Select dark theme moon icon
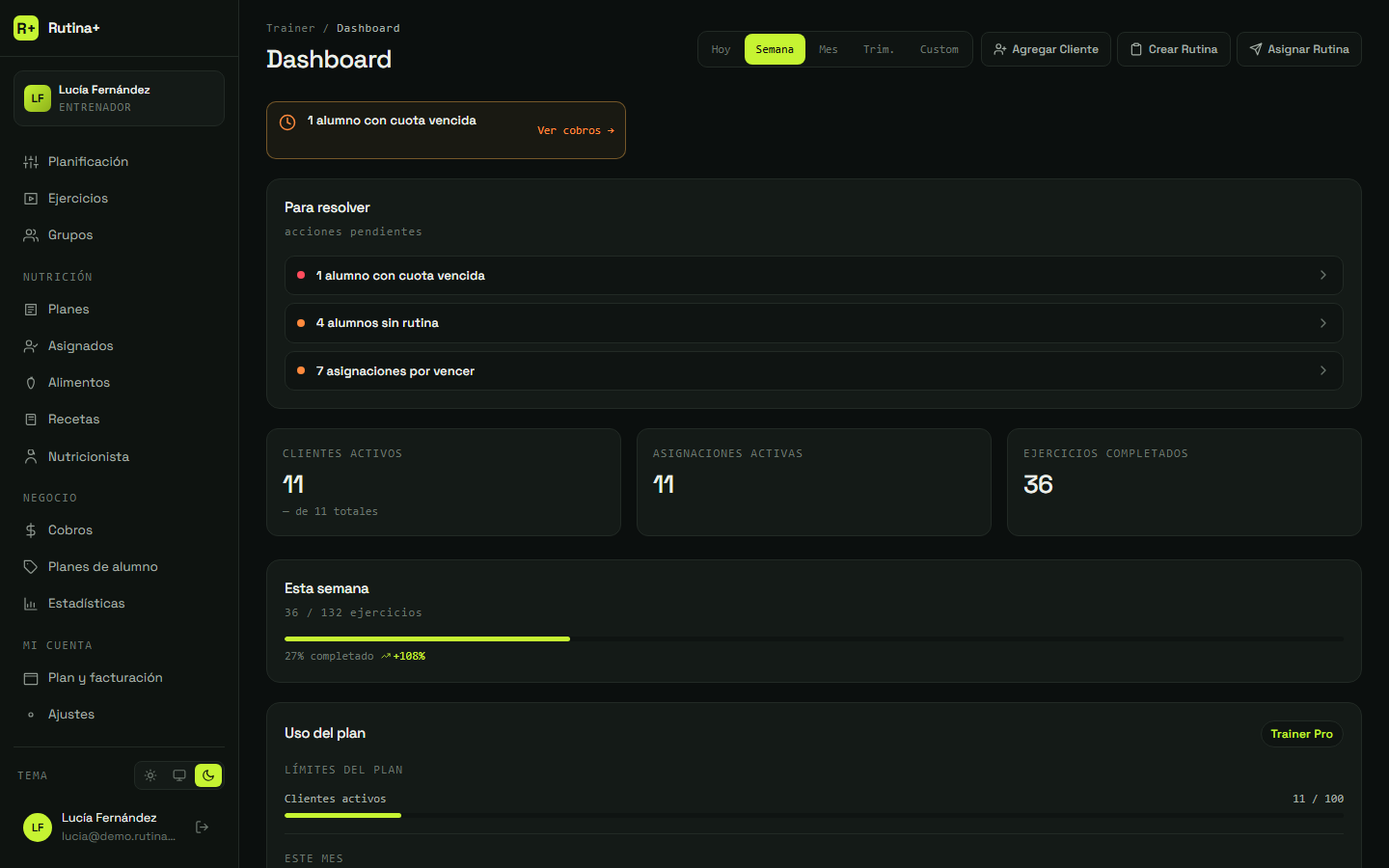The height and width of the screenshot is (868, 1389). pos(208,775)
